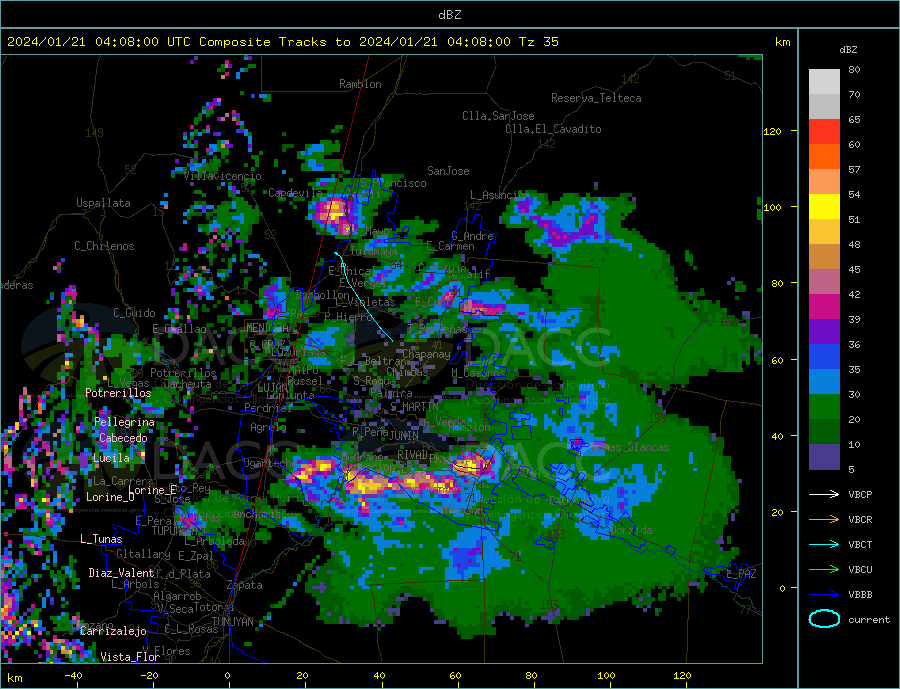Screen dimensions: 900x689
Task: Click the orange VBCR arrow in legend
Action: 824,520
